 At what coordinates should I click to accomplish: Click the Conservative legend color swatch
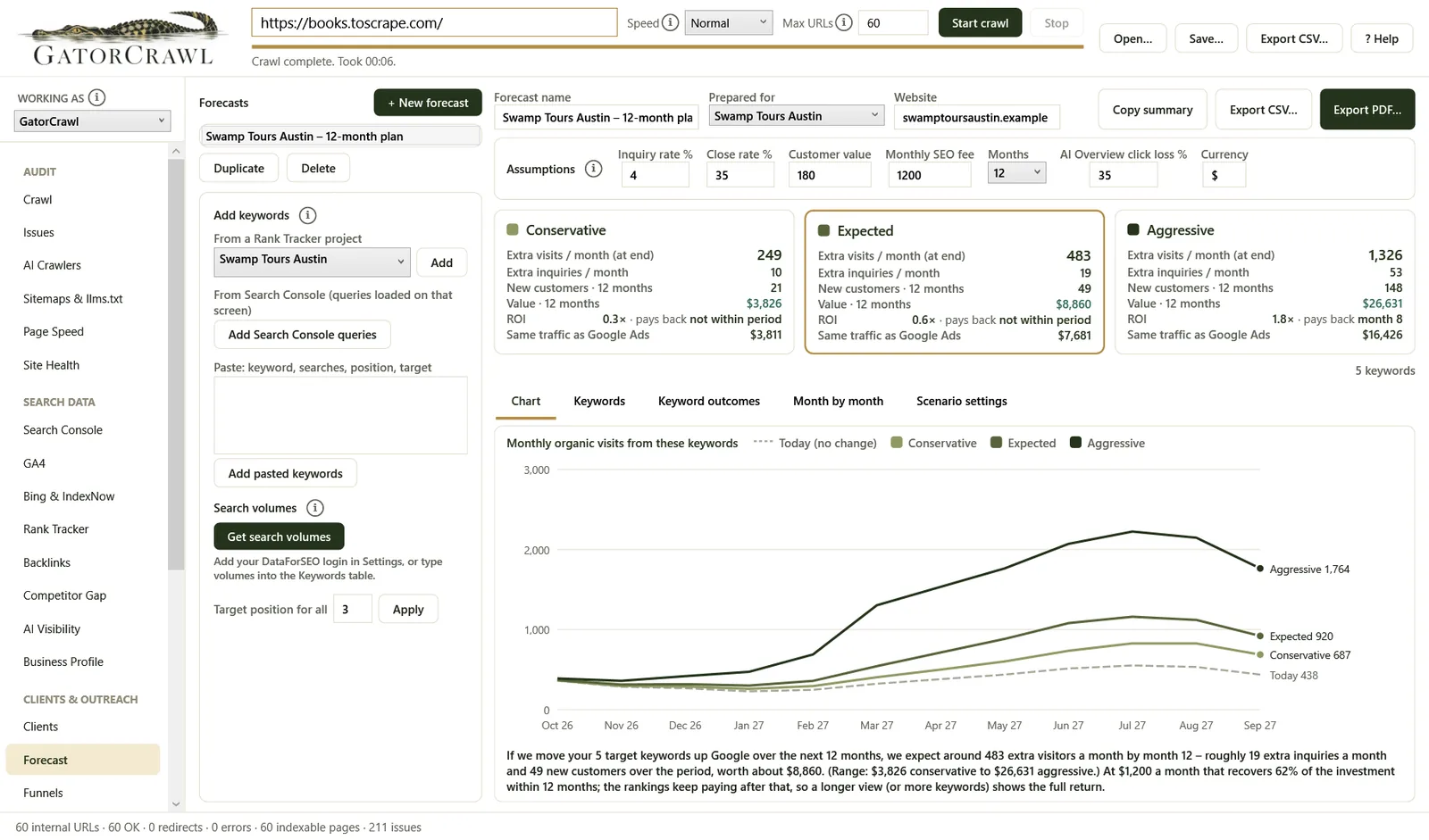897,443
